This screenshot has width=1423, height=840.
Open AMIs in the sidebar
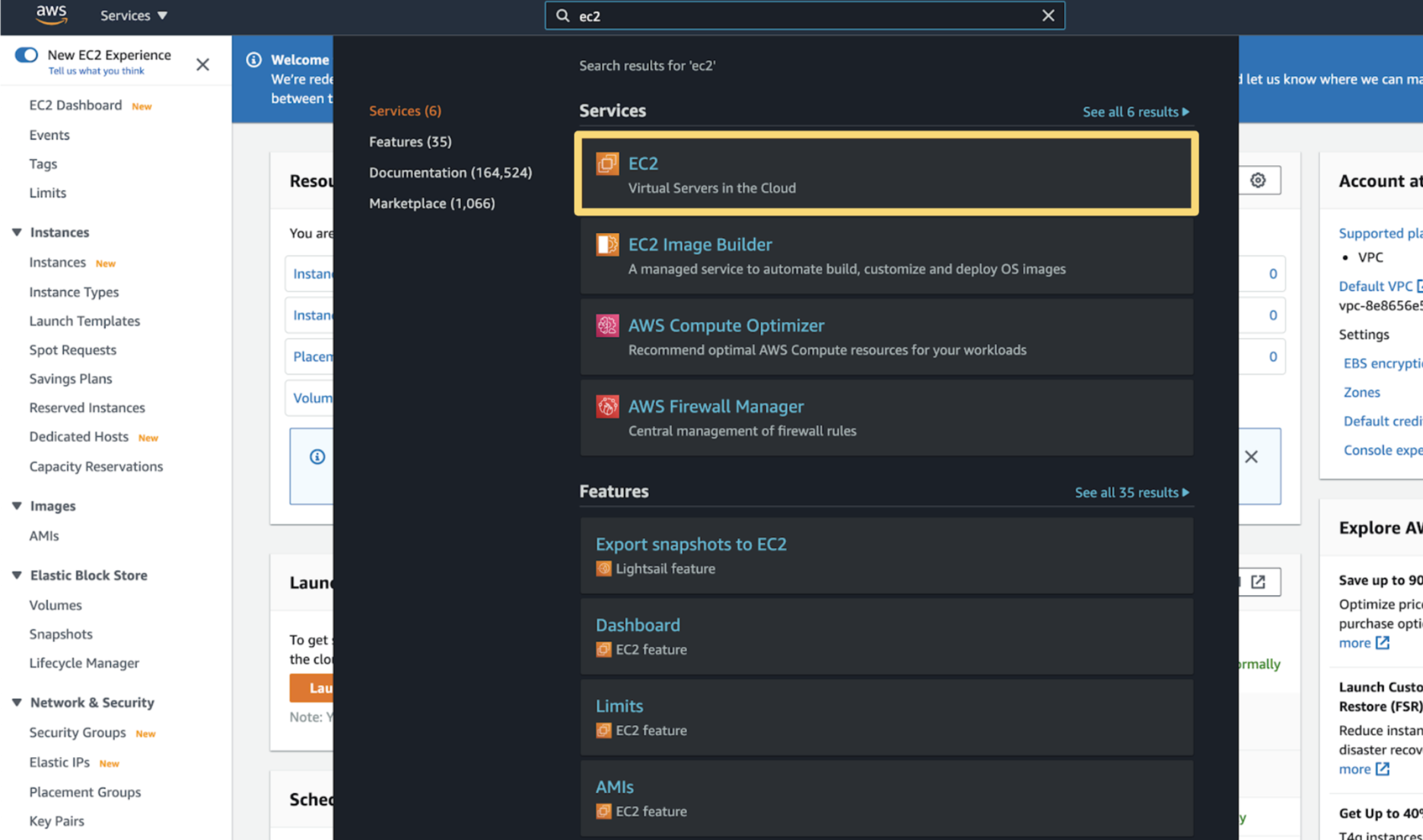[44, 536]
